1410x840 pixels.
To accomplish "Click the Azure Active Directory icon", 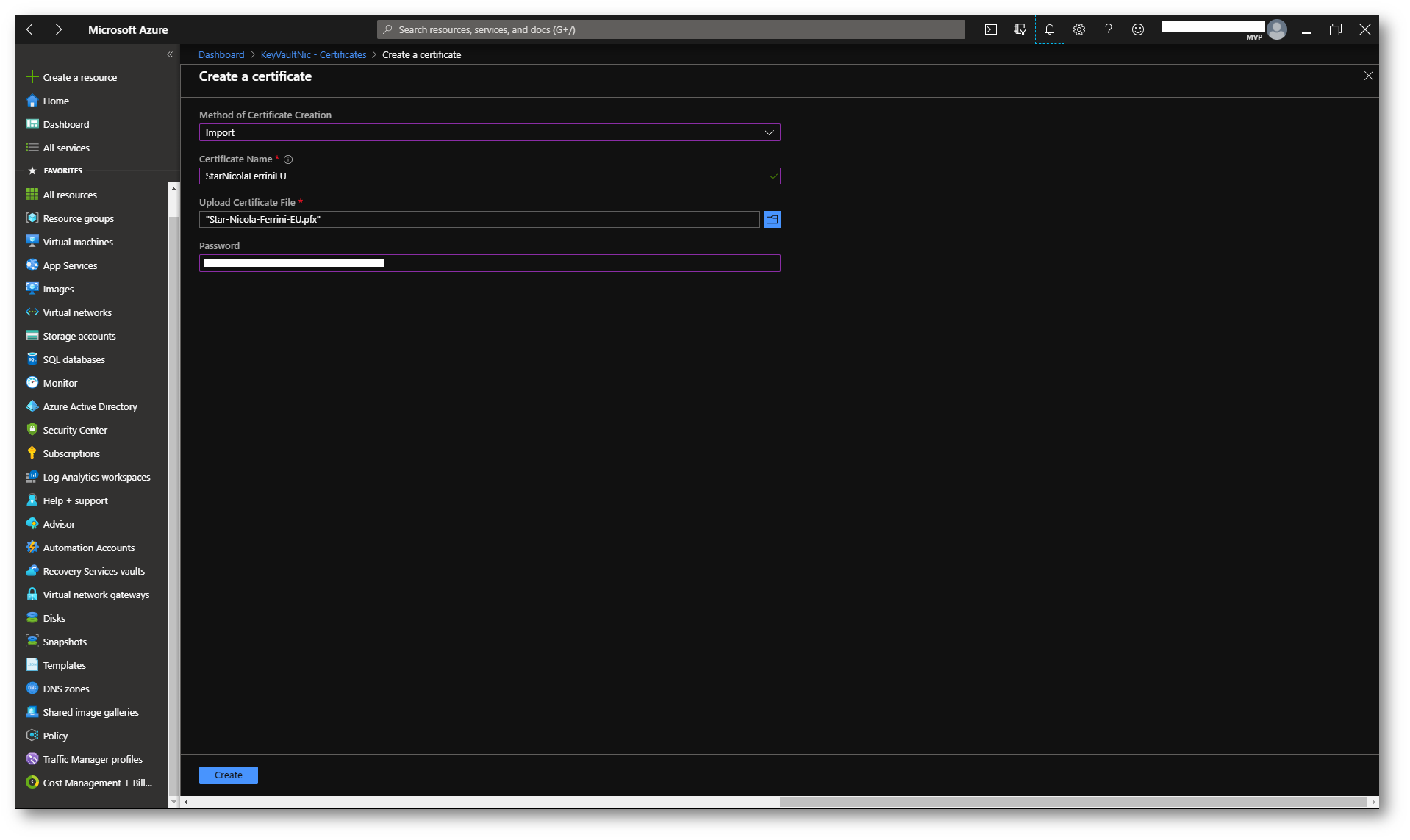I will click(32, 406).
